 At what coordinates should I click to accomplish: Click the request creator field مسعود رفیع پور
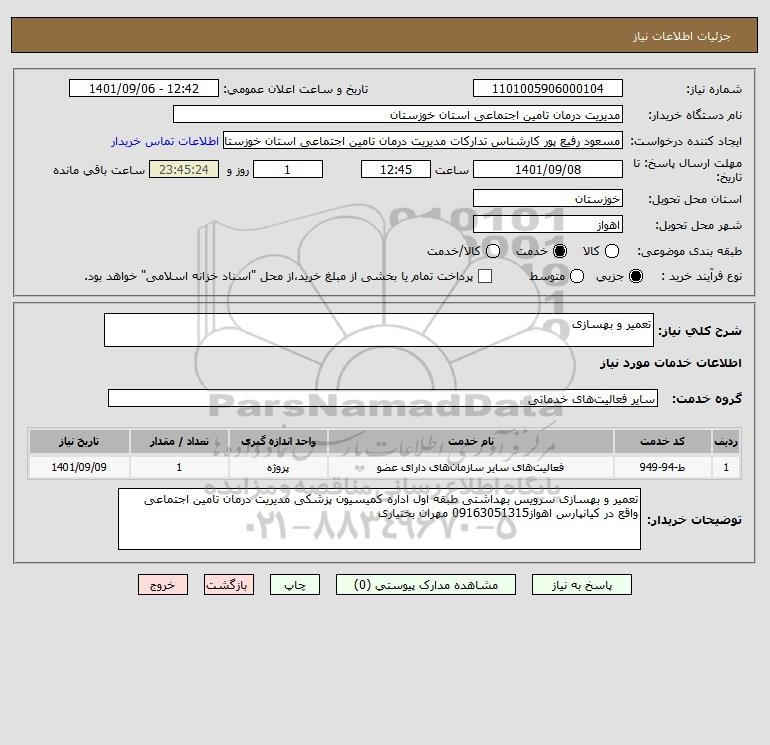pyautogui.click(x=423, y=141)
